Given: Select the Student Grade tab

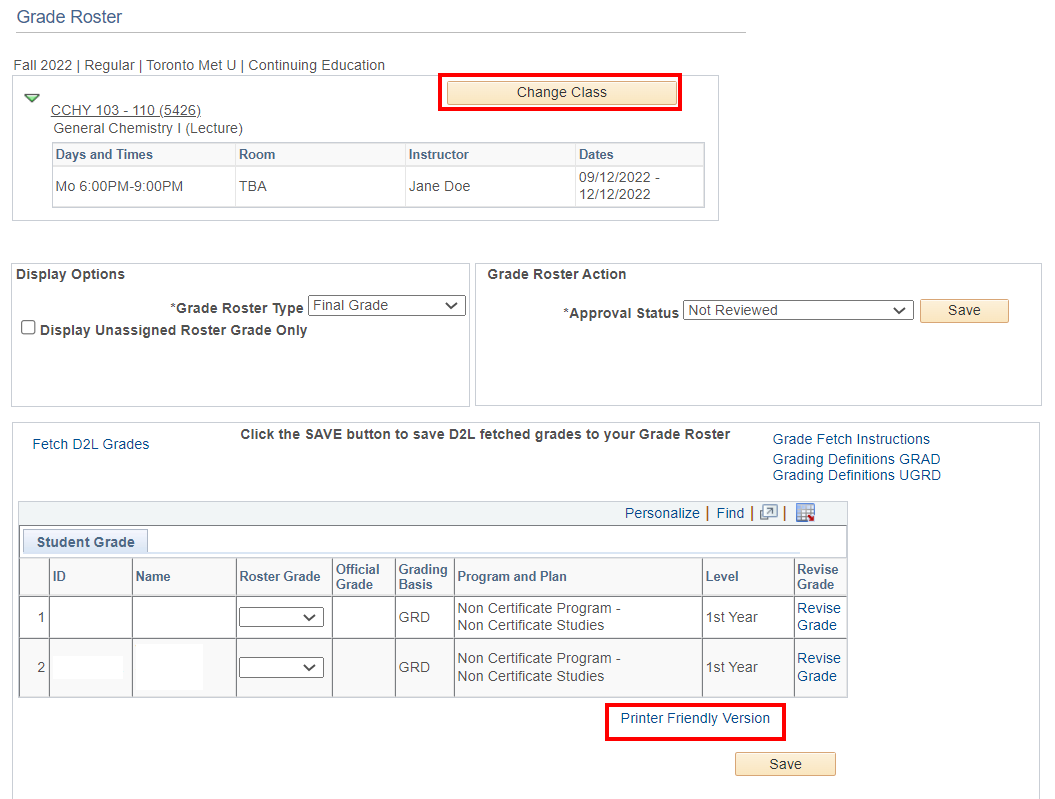Looking at the screenshot, I should pos(86,542).
